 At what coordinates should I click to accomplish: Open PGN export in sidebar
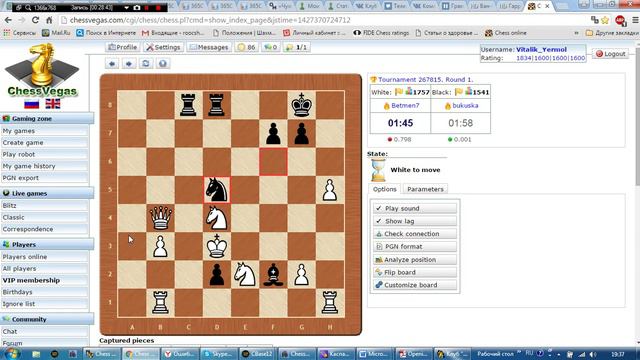tap(44, 178)
